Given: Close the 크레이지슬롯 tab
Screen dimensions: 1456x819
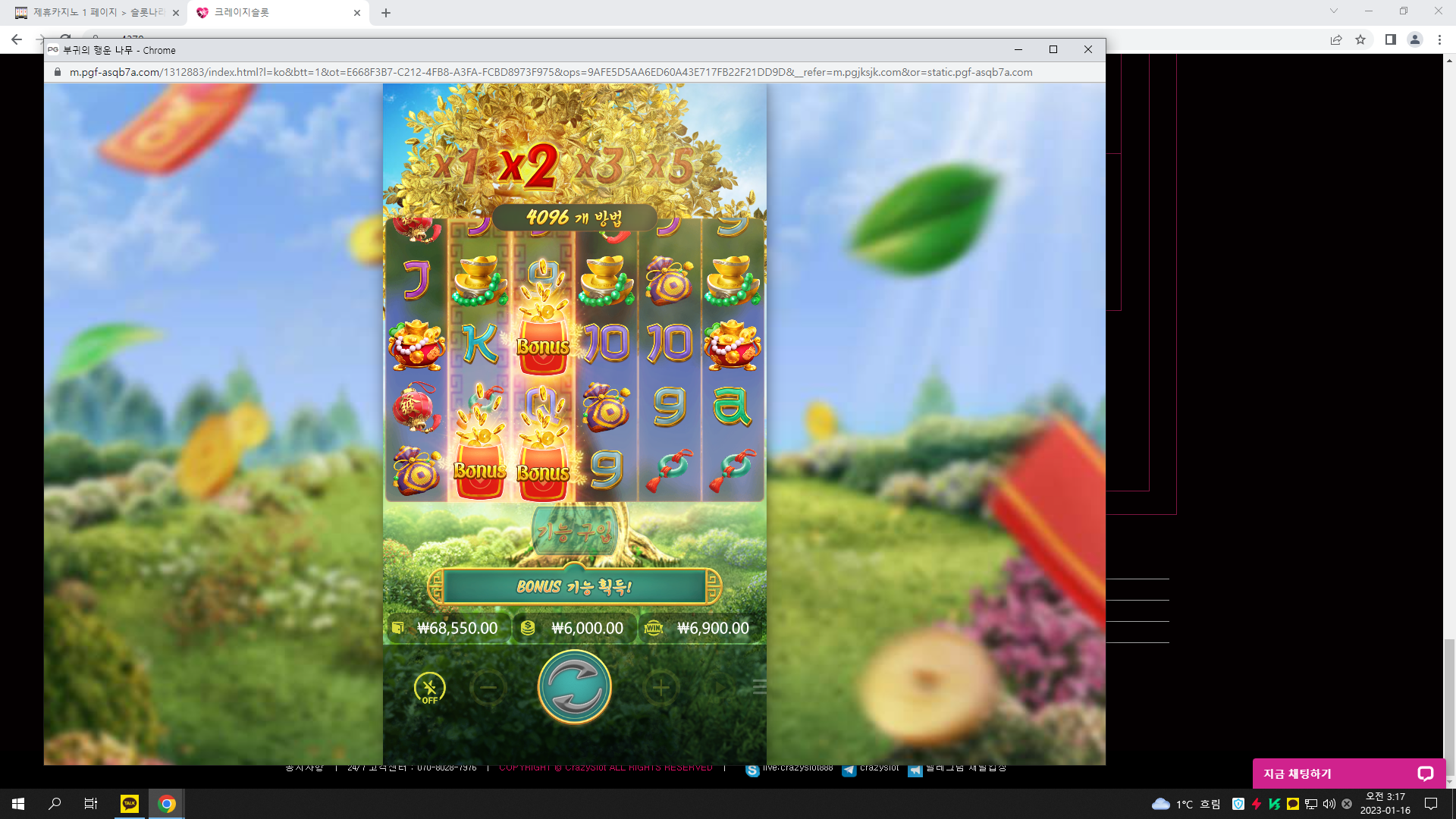Looking at the screenshot, I should click(x=357, y=13).
